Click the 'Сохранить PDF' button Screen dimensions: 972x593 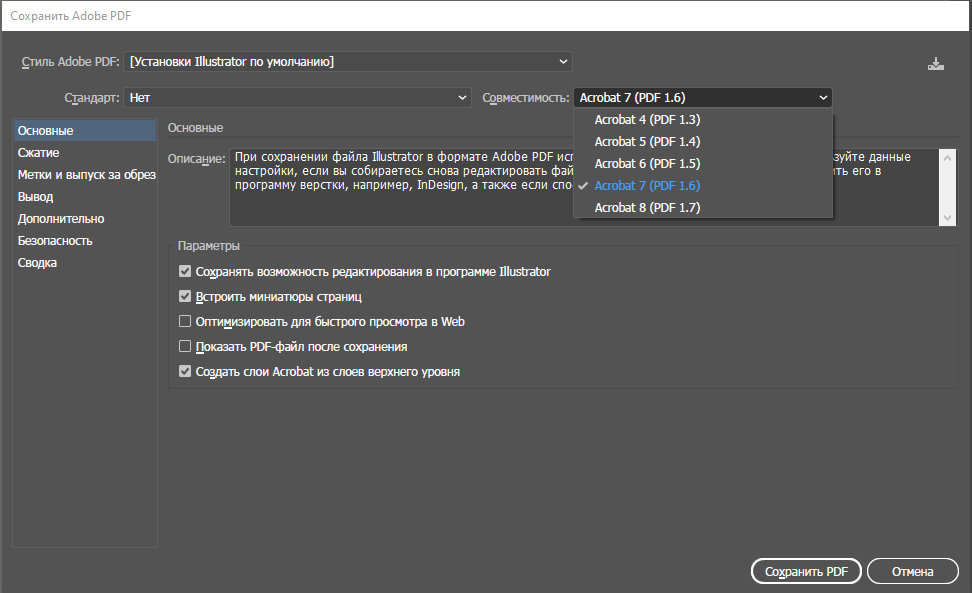point(806,571)
